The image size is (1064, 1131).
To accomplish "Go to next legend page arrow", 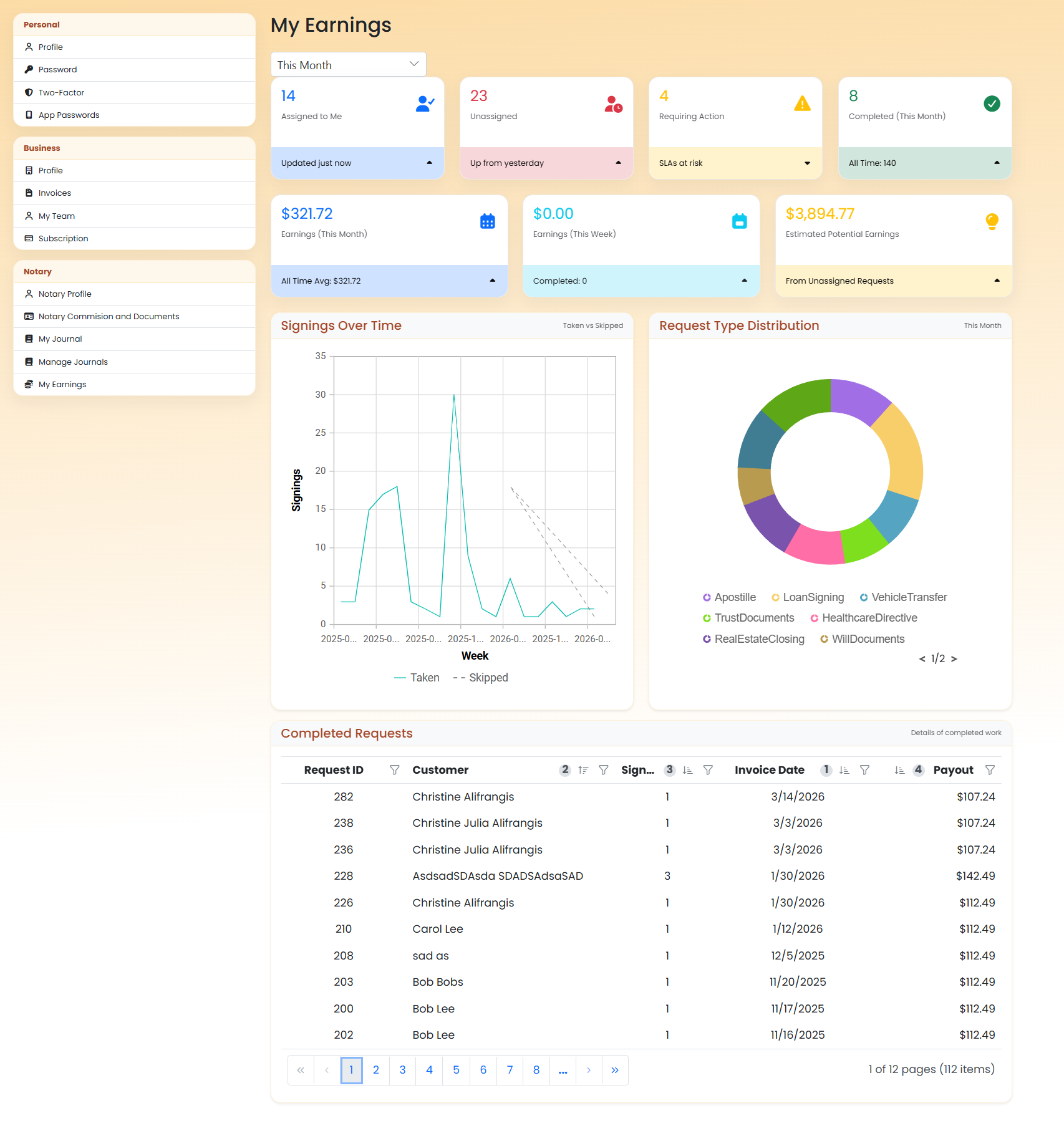I will 954,659.
